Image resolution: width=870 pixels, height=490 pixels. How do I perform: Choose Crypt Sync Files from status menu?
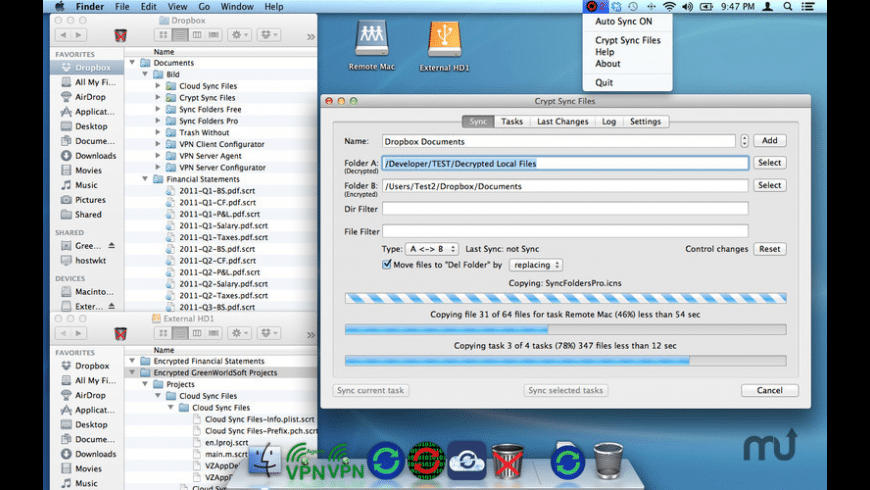(x=628, y=40)
